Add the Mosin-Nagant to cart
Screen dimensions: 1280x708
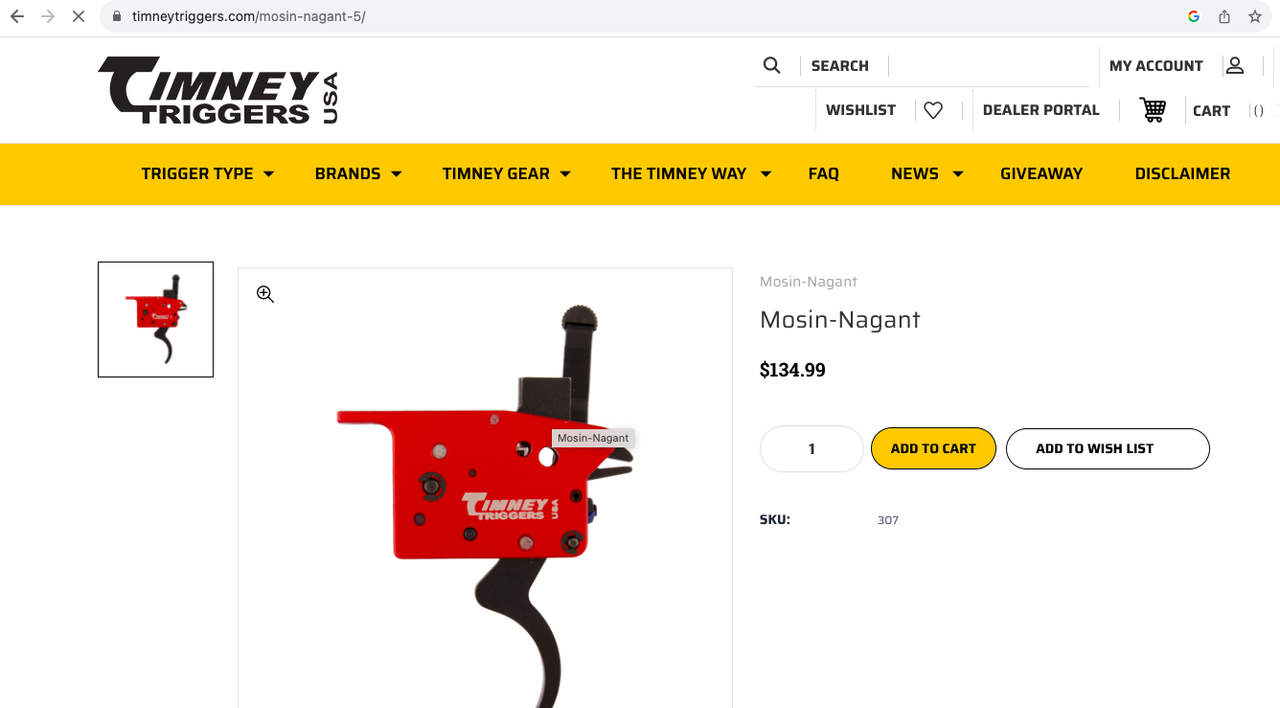pos(933,449)
